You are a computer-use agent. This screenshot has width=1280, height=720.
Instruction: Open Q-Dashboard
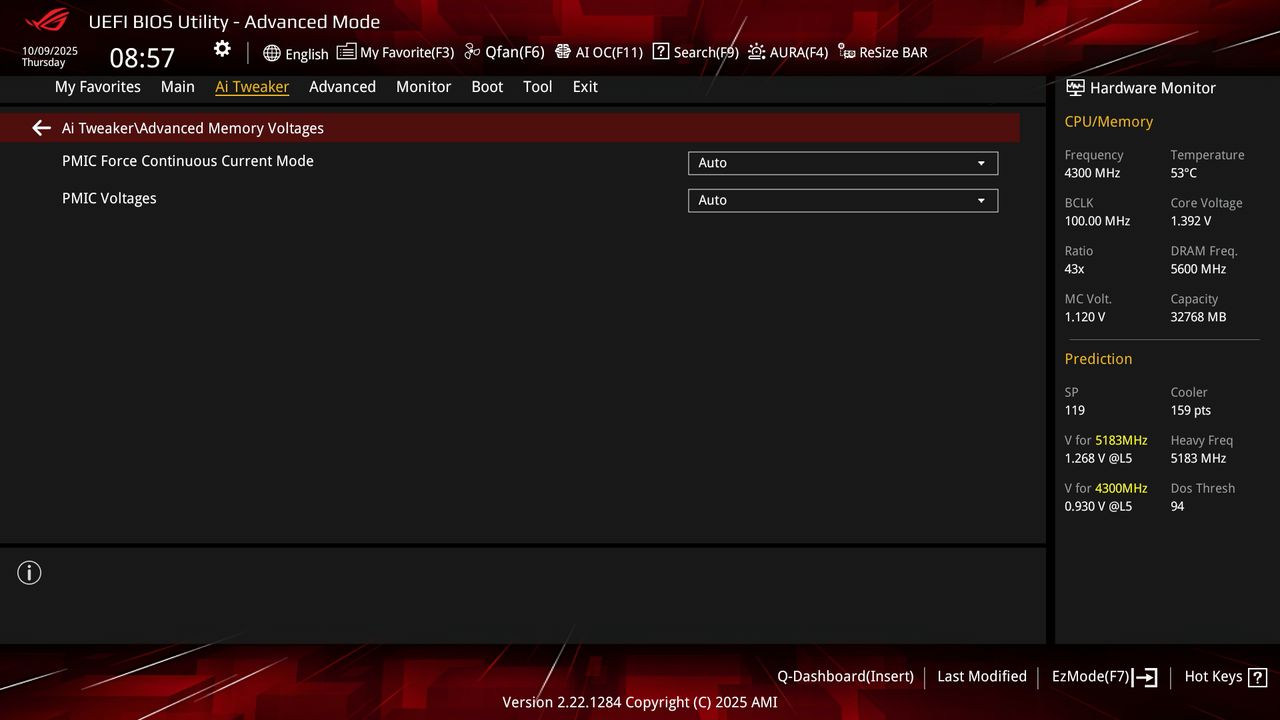[x=845, y=676]
